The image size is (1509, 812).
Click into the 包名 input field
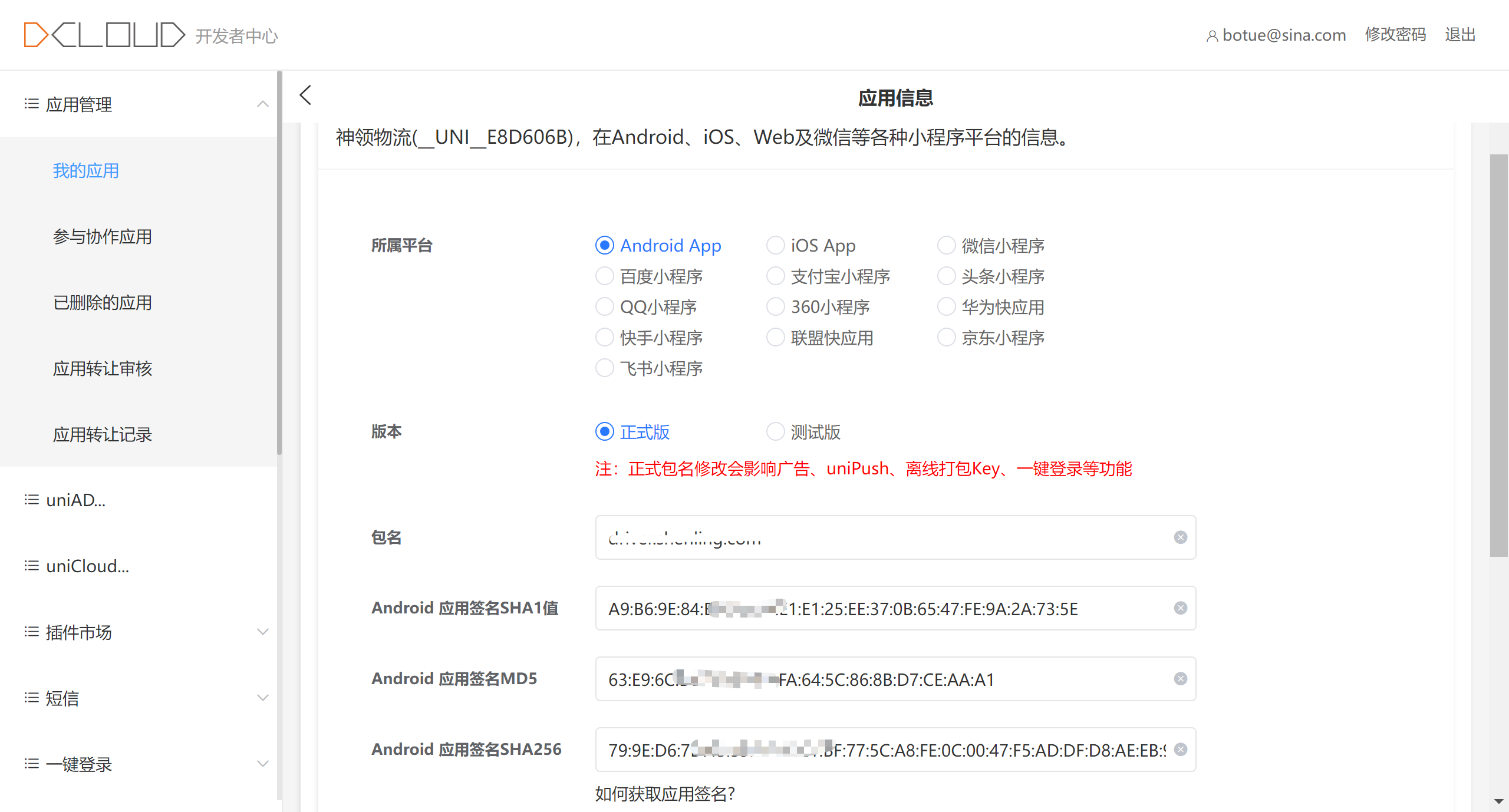point(884,537)
